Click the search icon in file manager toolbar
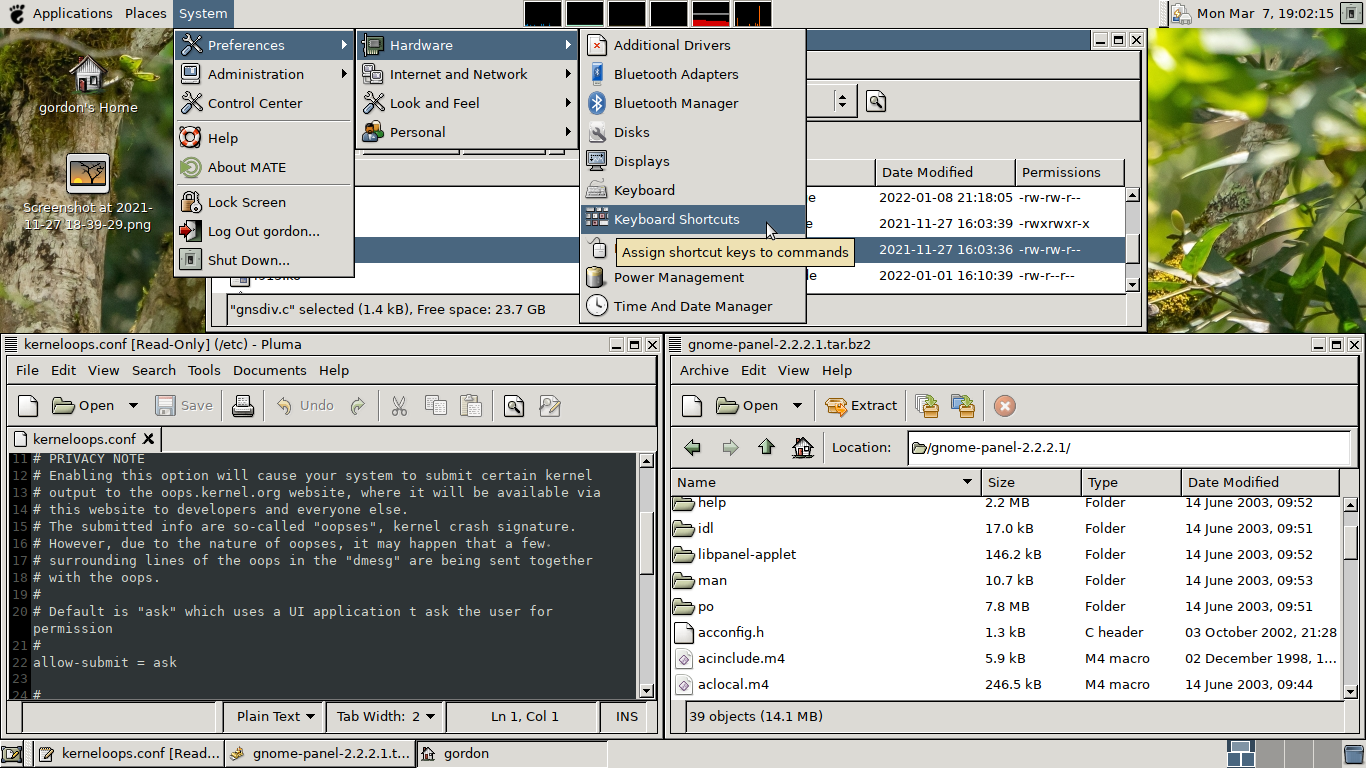Image resolution: width=1366 pixels, height=768 pixels. coord(876,101)
